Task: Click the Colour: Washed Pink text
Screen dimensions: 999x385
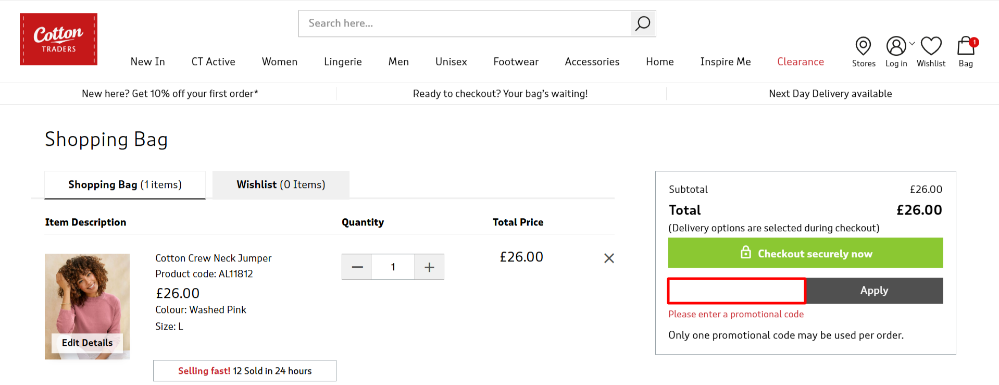Action: (x=201, y=310)
